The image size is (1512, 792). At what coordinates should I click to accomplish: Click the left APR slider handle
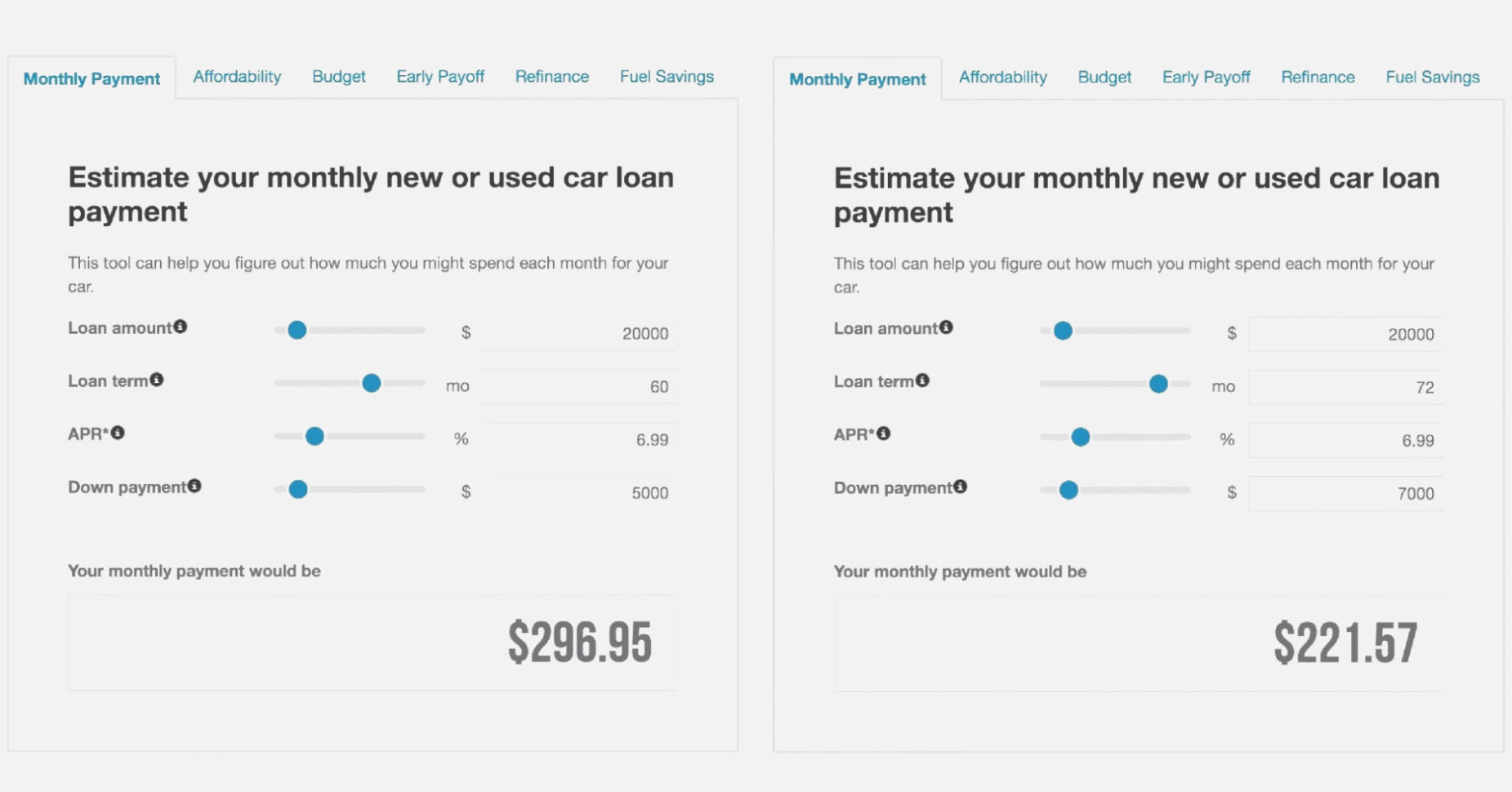(314, 437)
